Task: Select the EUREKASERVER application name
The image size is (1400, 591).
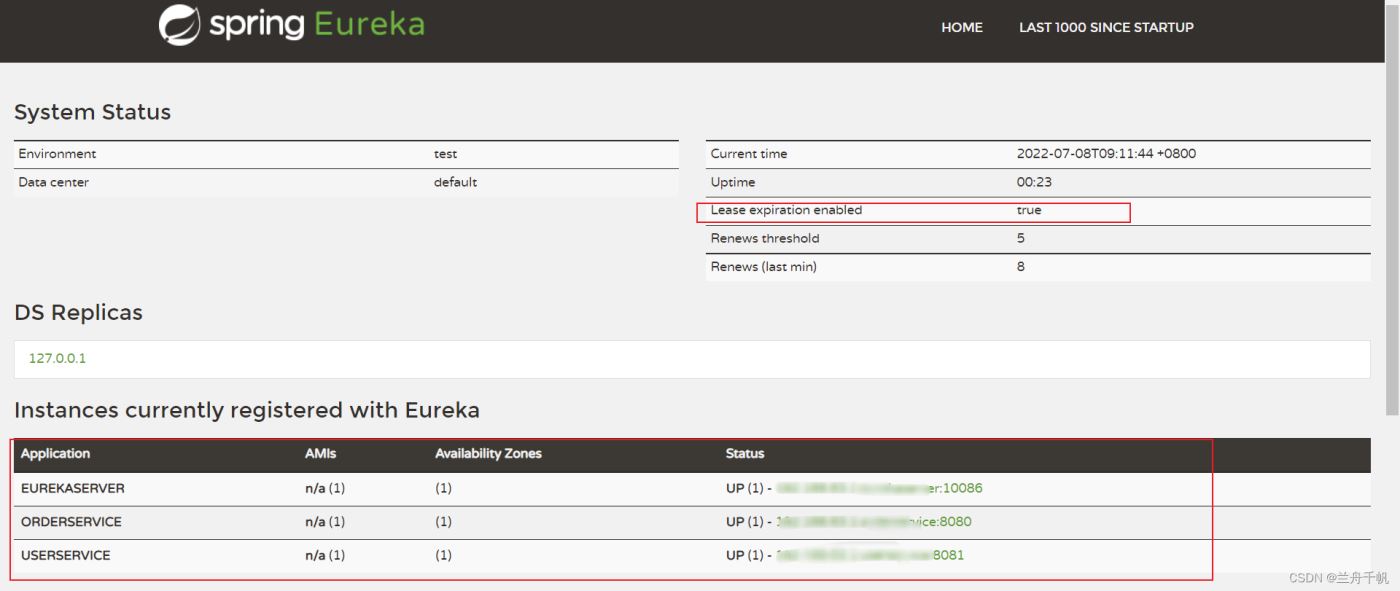Action: [x=73, y=488]
